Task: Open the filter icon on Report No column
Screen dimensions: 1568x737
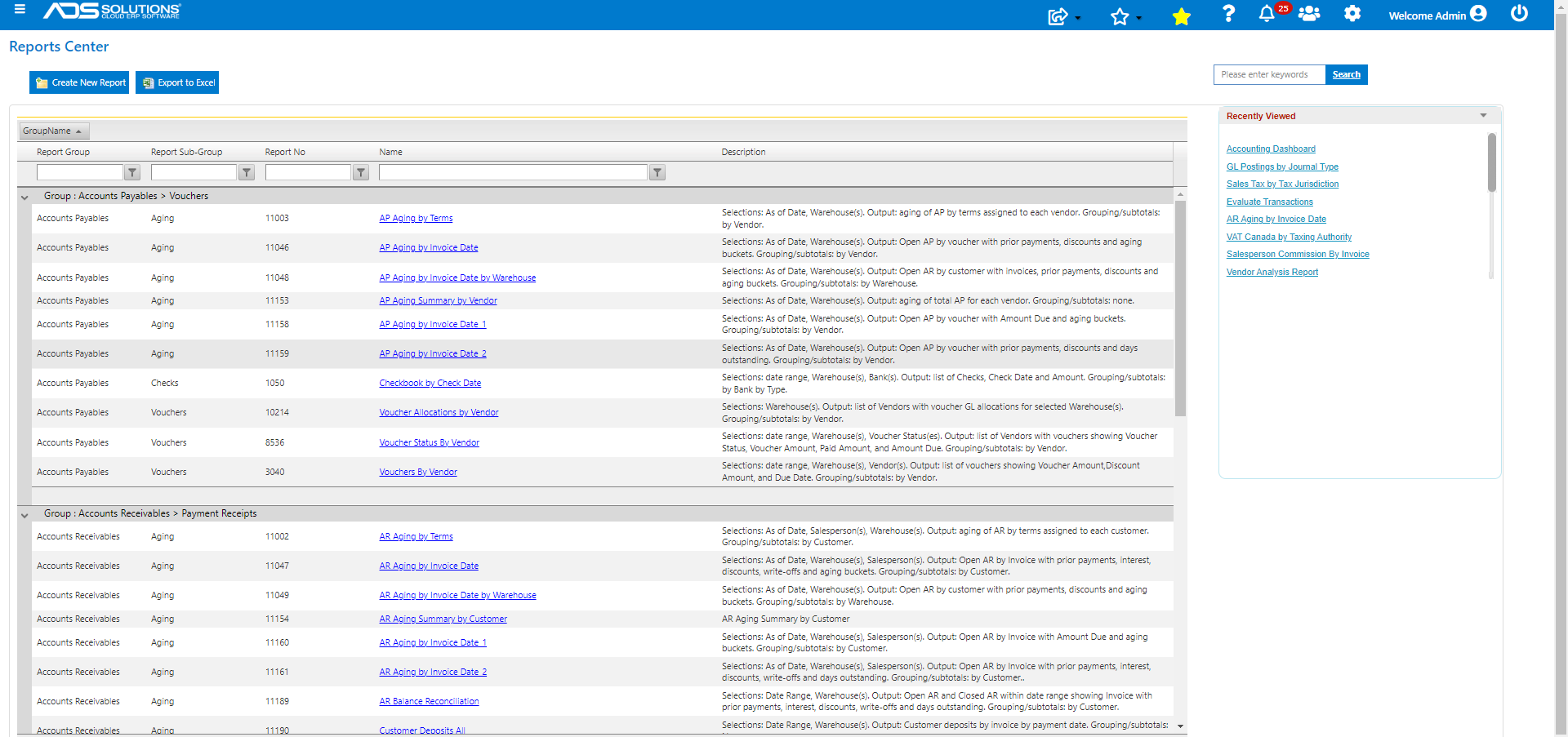Action: point(360,172)
